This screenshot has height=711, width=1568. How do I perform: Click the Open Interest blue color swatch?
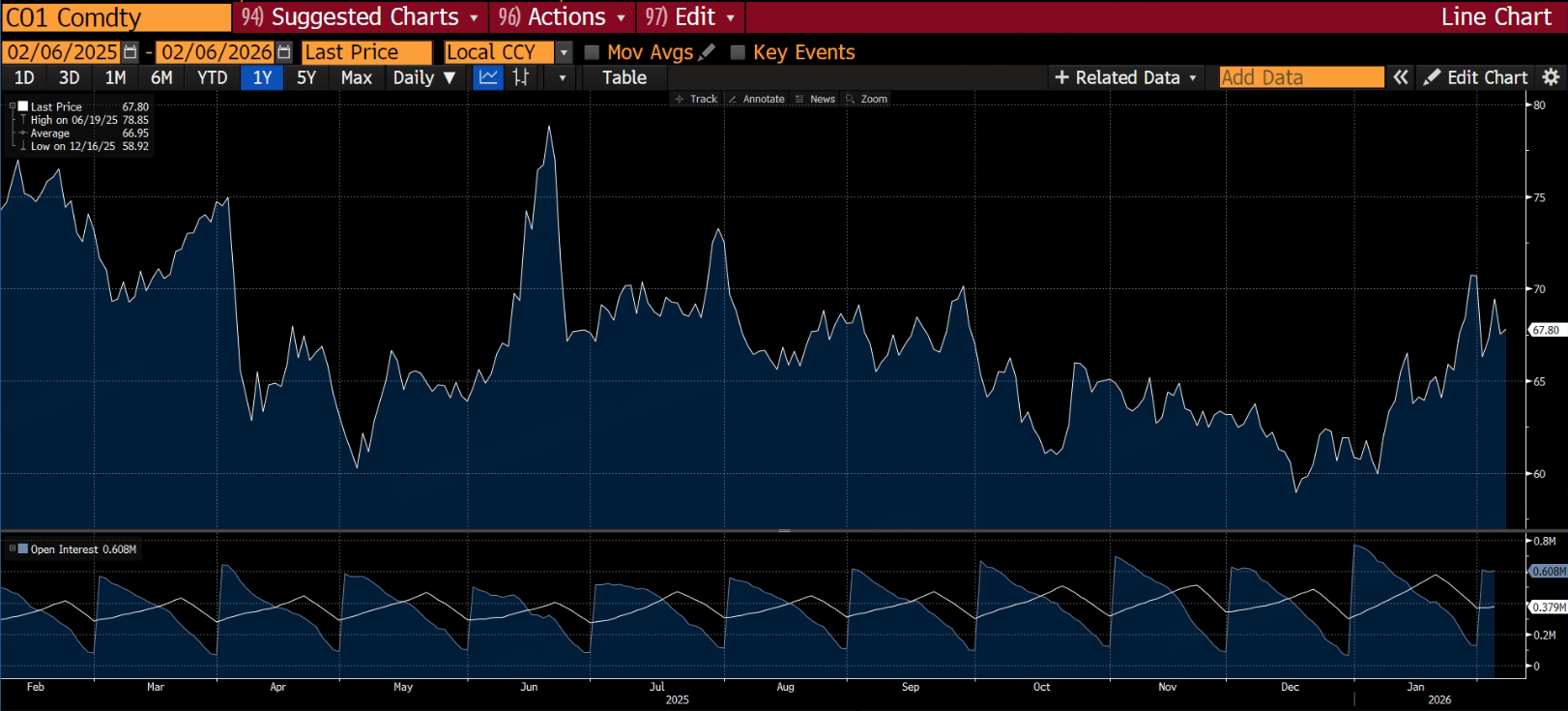[x=23, y=548]
